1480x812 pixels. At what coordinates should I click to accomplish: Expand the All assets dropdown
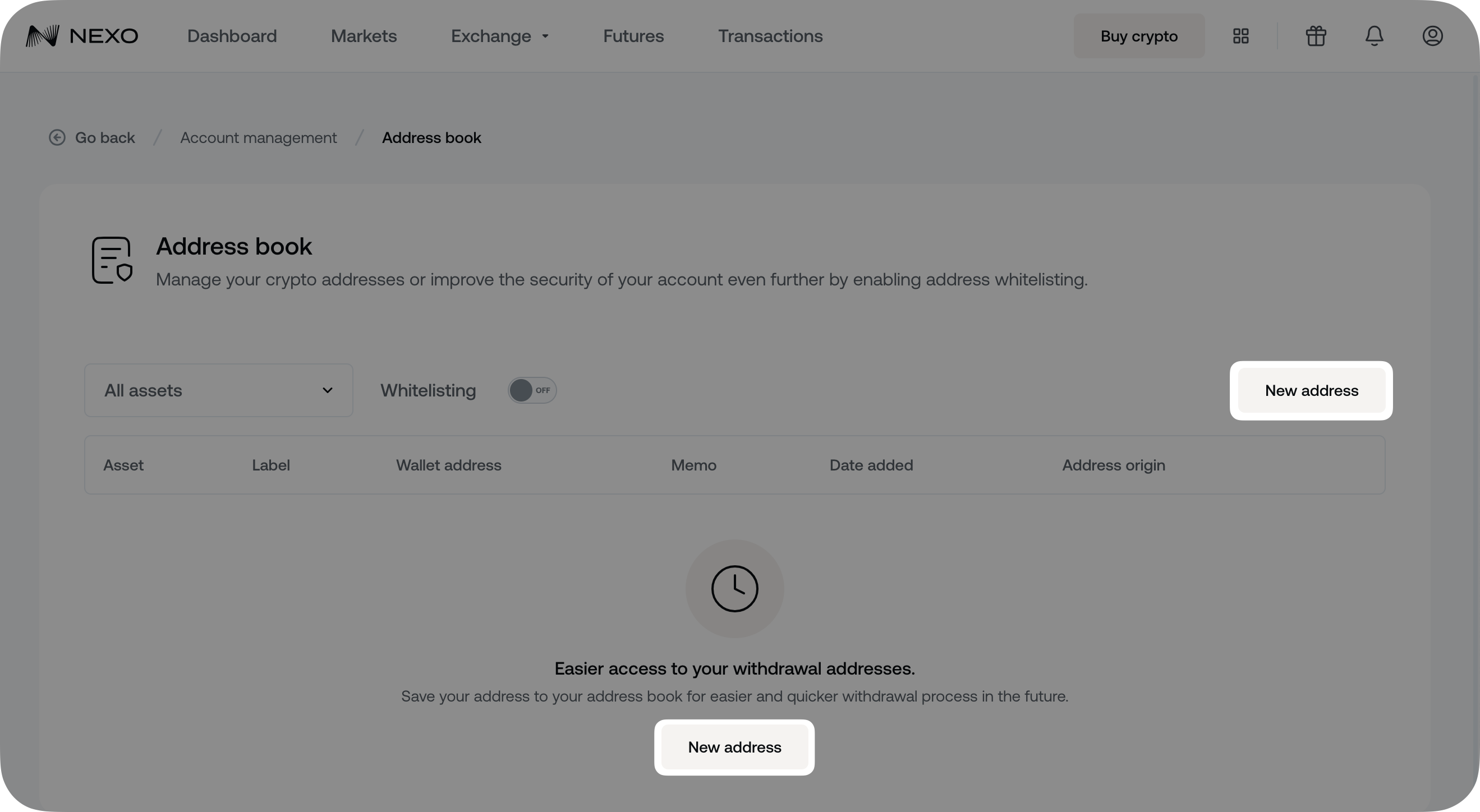(x=218, y=390)
